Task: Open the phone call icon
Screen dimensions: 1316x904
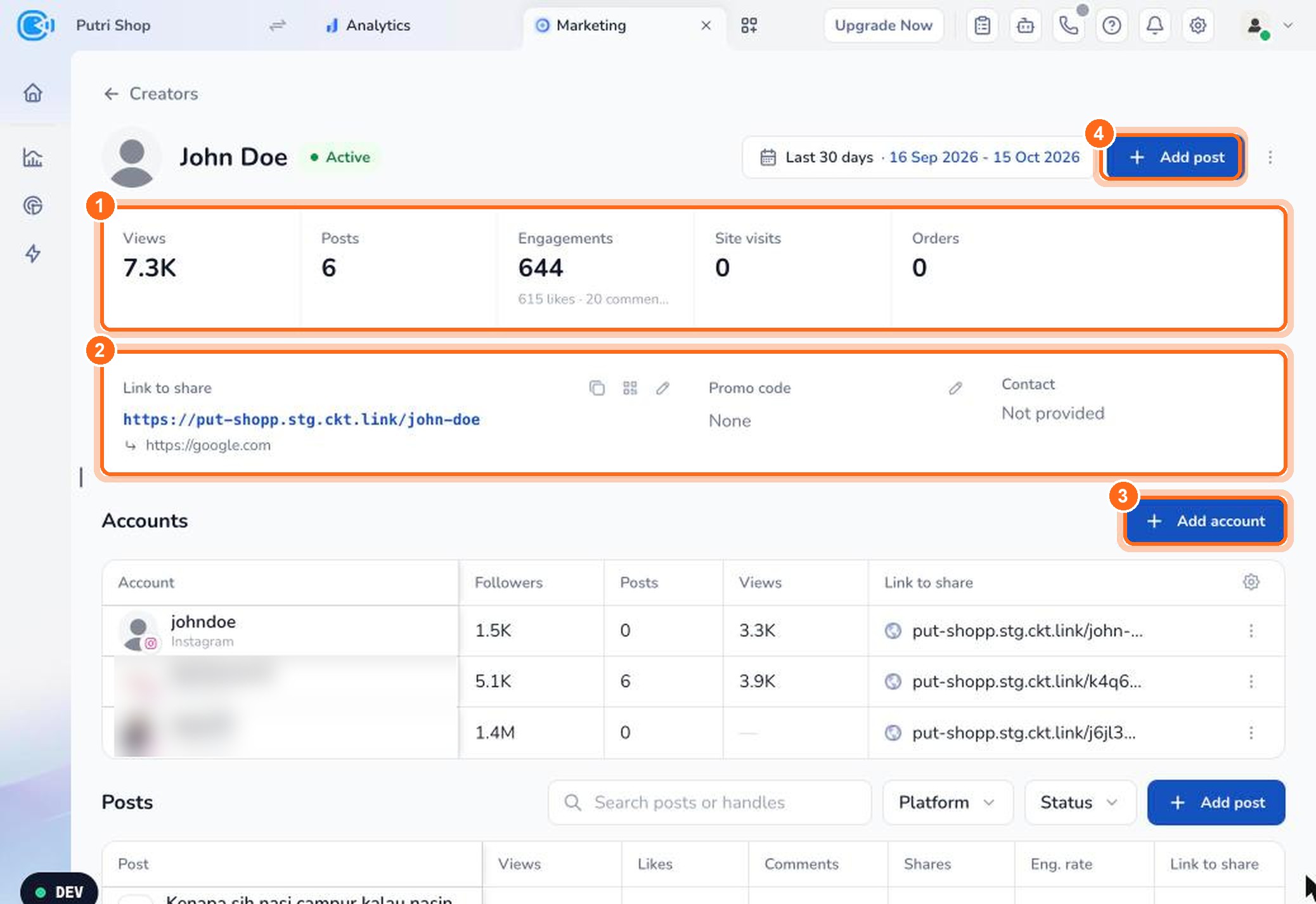Action: (x=1068, y=25)
